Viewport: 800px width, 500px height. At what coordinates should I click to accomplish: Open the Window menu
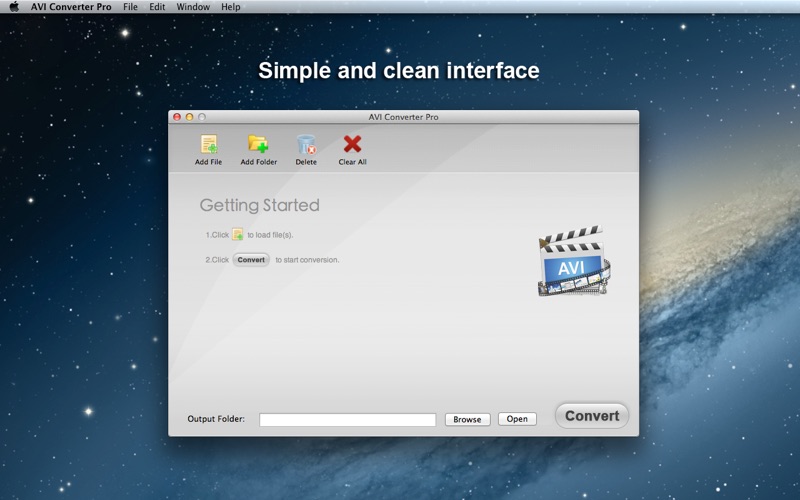click(x=193, y=7)
